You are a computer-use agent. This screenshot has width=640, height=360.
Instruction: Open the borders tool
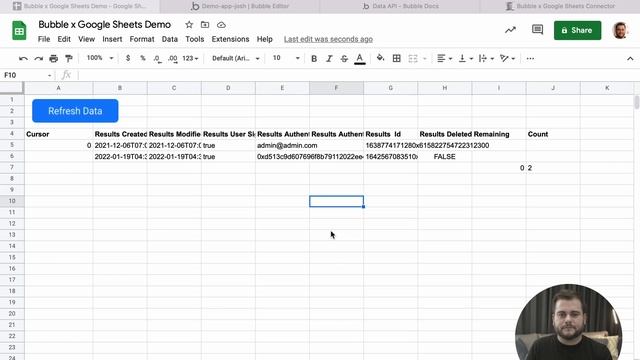[x=396, y=58]
